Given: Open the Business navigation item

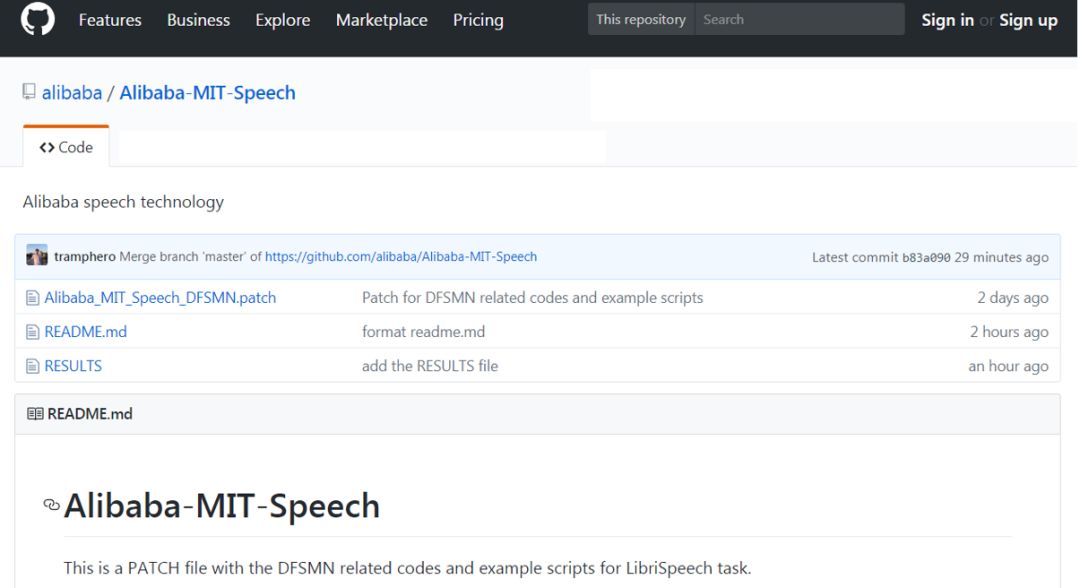Looking at the screenshot, I should [x=198, y=20].
